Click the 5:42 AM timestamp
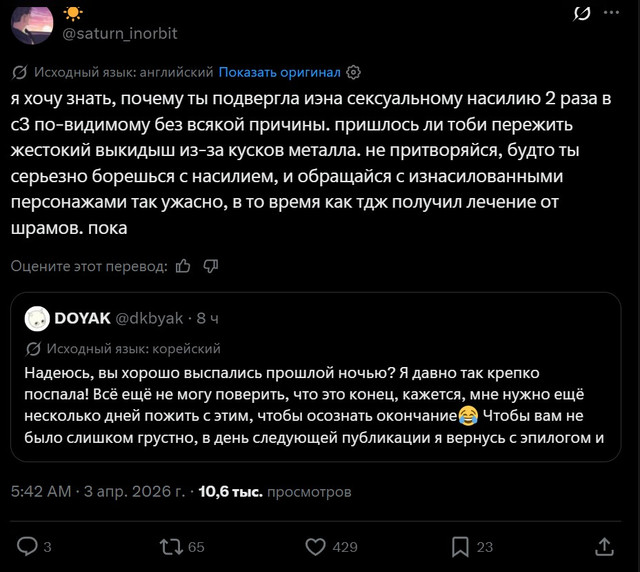 point(41,492)
